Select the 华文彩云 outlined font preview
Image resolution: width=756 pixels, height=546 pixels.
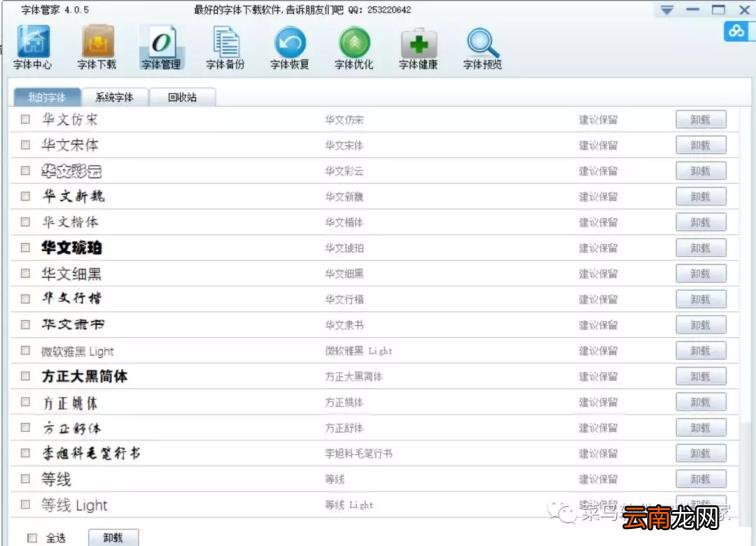[72, 171]
